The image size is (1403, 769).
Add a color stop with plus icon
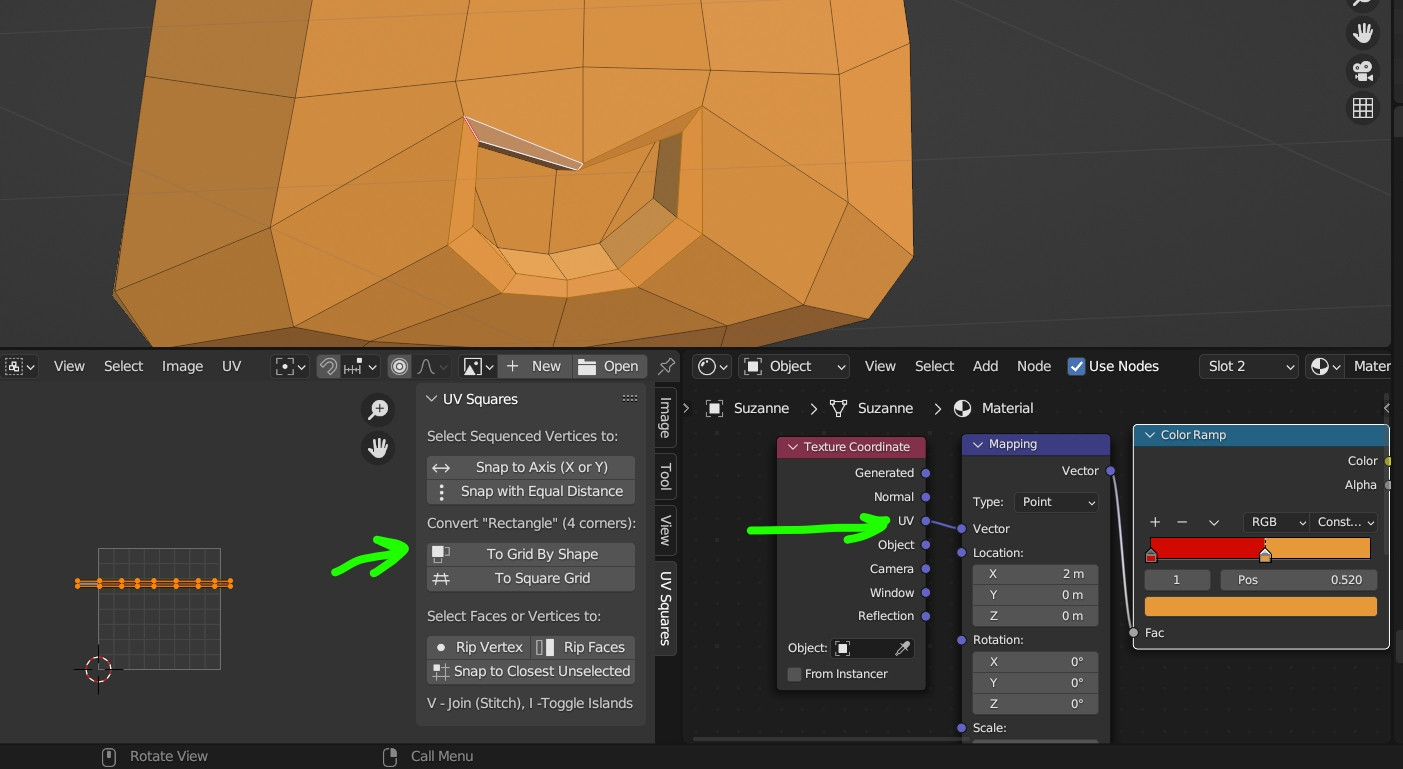coord(1155,522)
